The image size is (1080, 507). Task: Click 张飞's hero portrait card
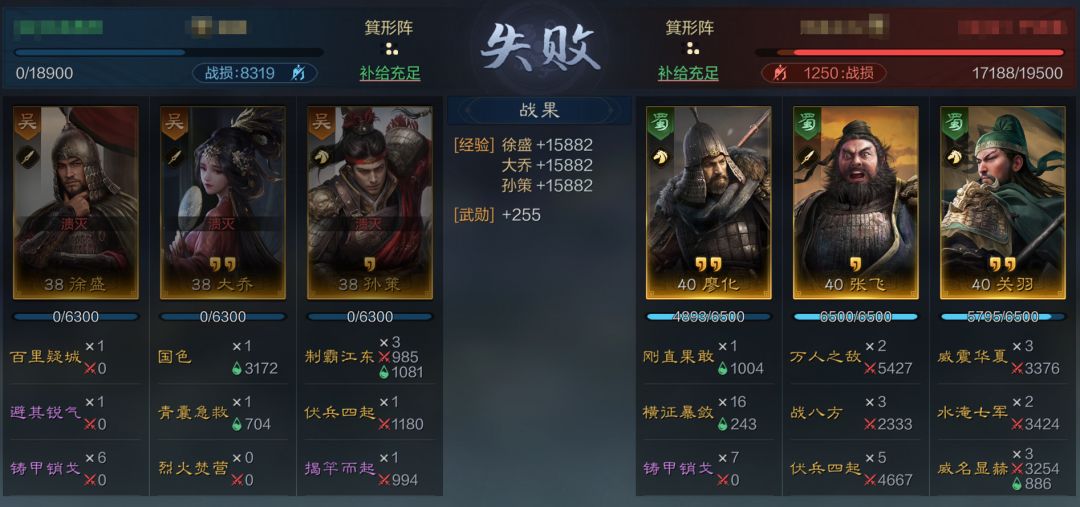[855, 203]
